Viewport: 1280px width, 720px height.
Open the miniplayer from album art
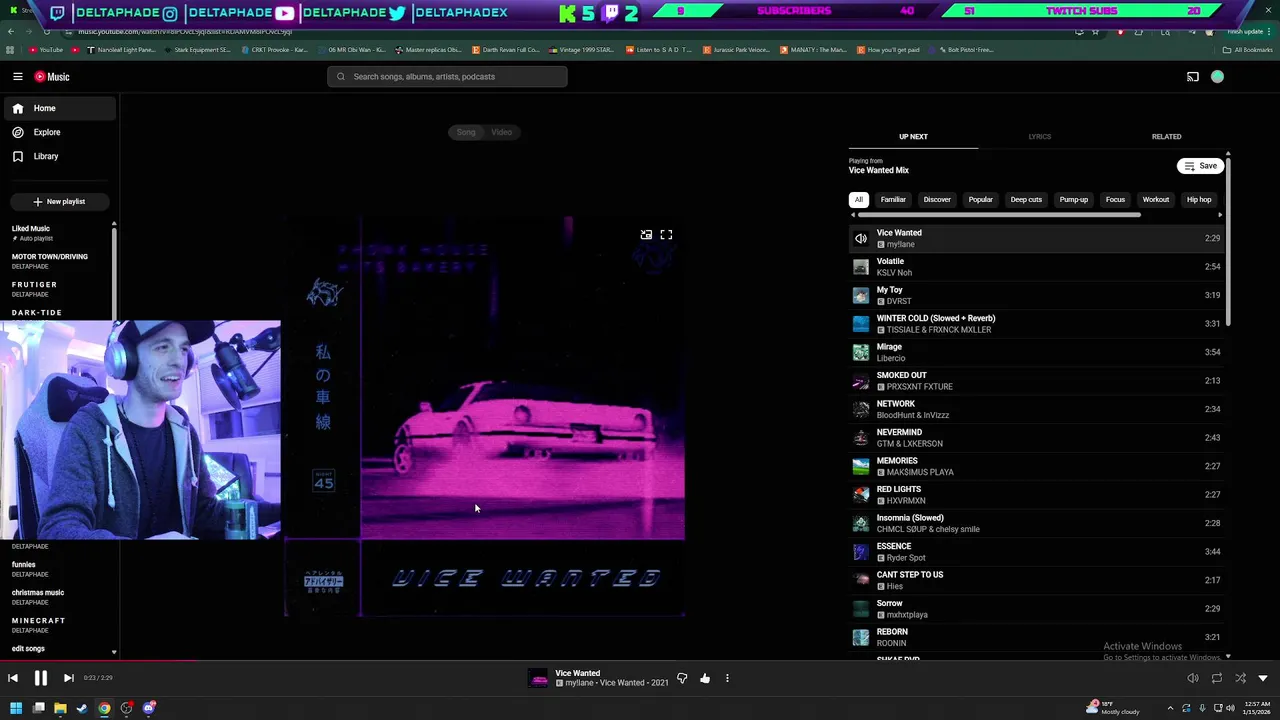click(x=646, y=235)
